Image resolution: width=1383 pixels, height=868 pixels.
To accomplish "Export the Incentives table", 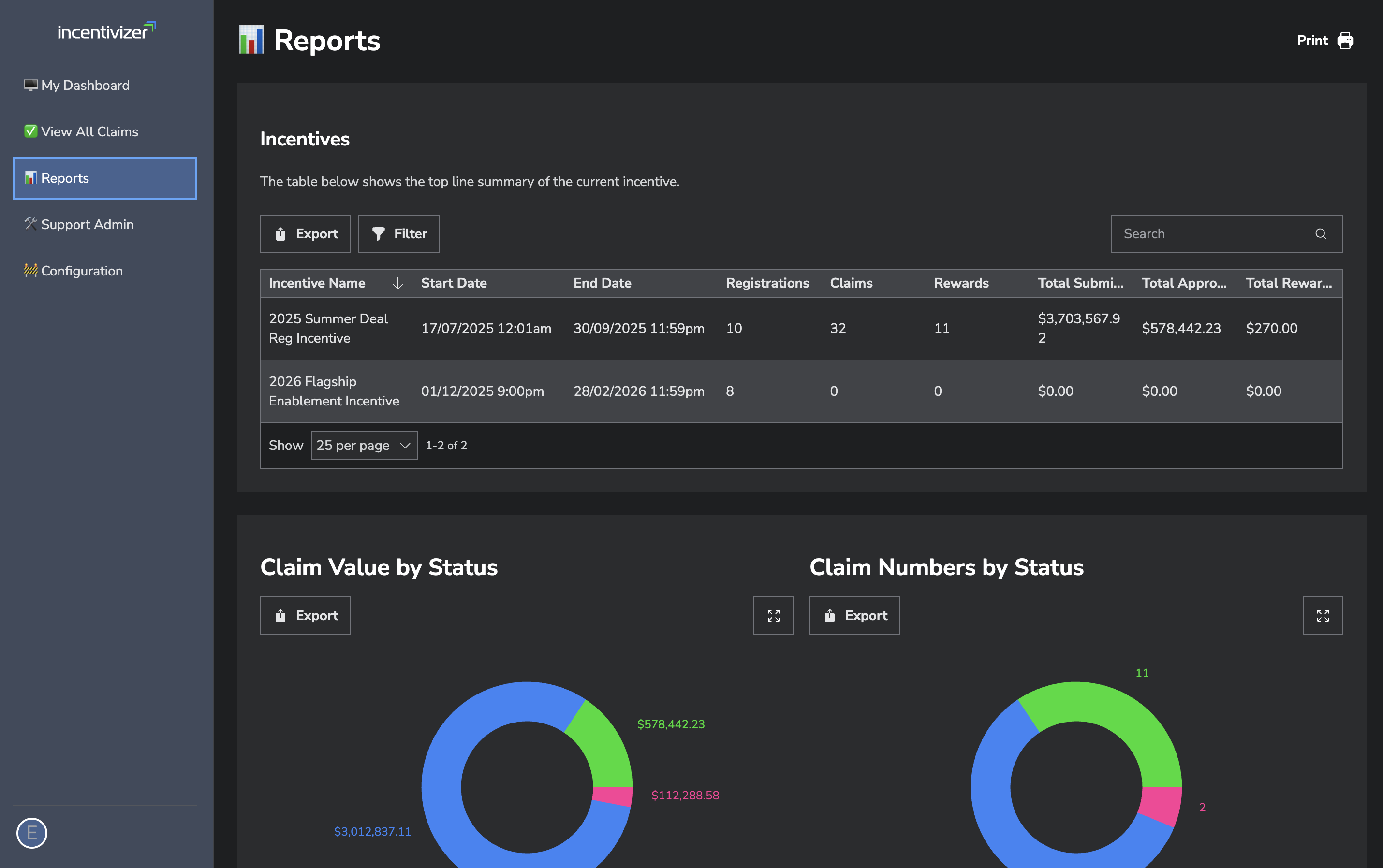I will (x=305, y=233).
